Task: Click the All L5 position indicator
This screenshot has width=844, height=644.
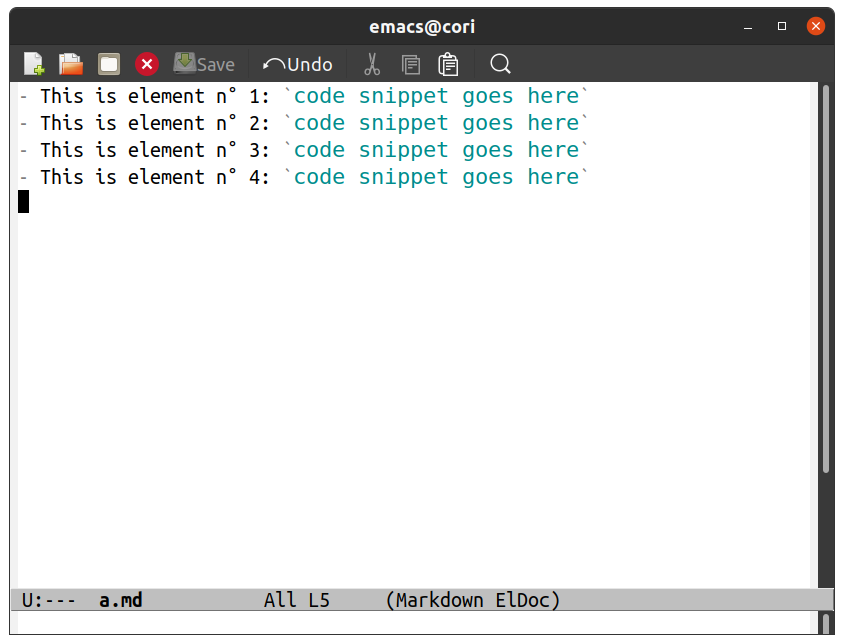Action: 297,600
